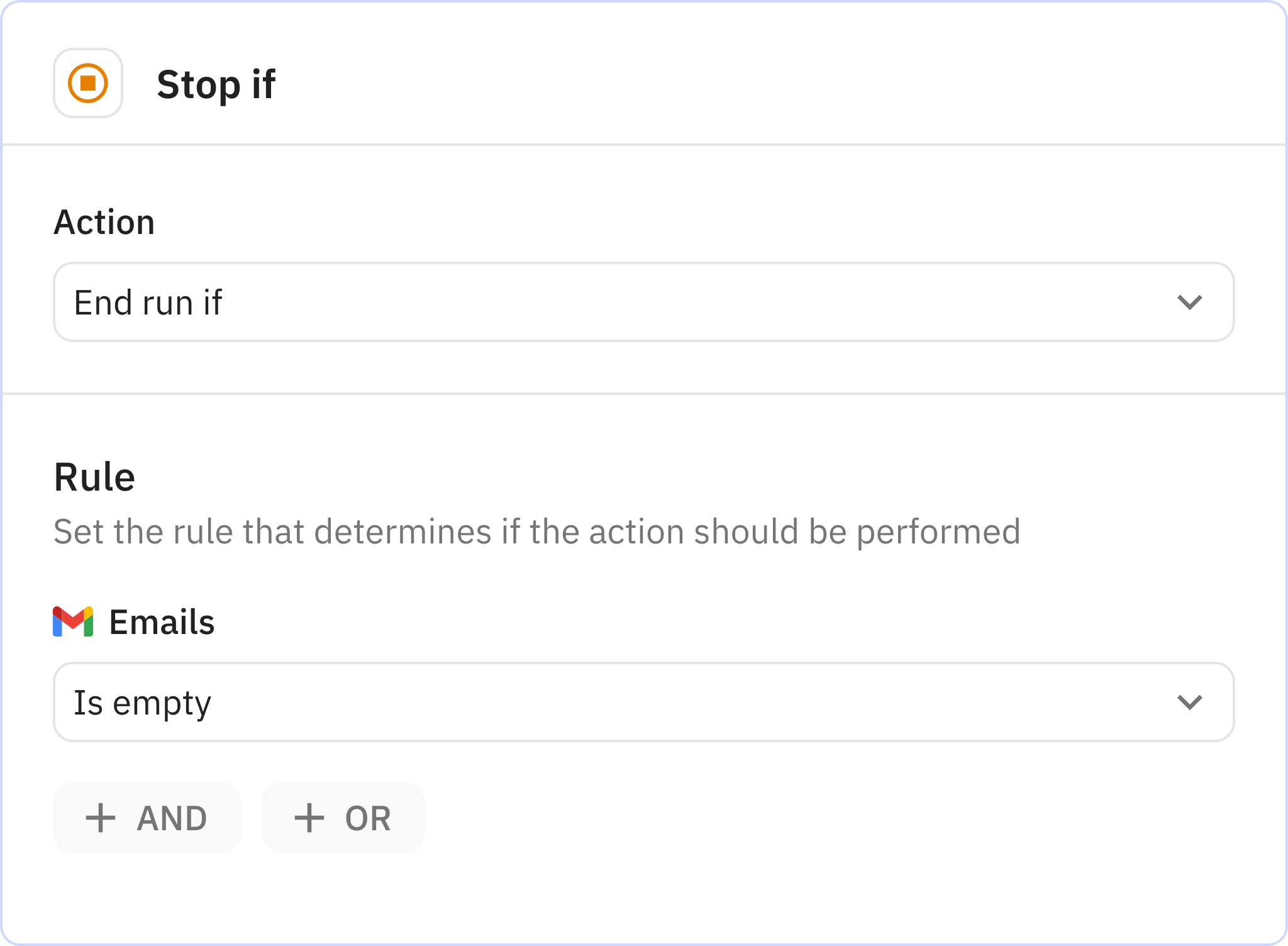Click the Action section label
The height and width of the screenshot is (946, 1288).
(x=104, y=222)
